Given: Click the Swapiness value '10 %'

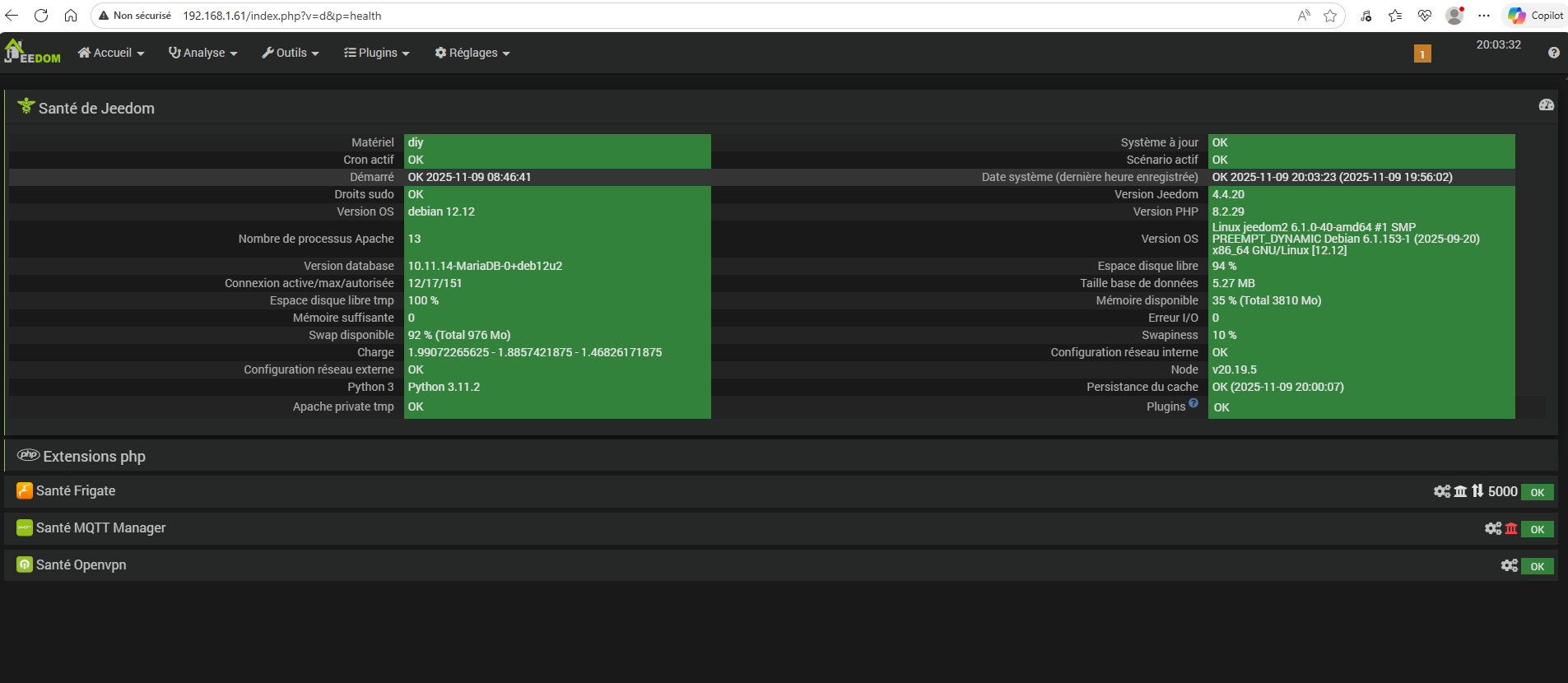Looking at the screenshot, I should point(1224,335).
